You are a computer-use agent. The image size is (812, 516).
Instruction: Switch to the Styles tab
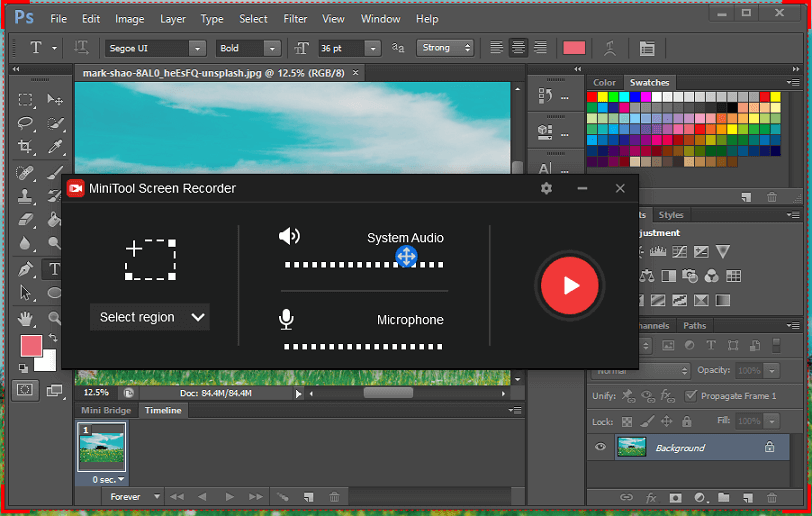tap(671, 215)
